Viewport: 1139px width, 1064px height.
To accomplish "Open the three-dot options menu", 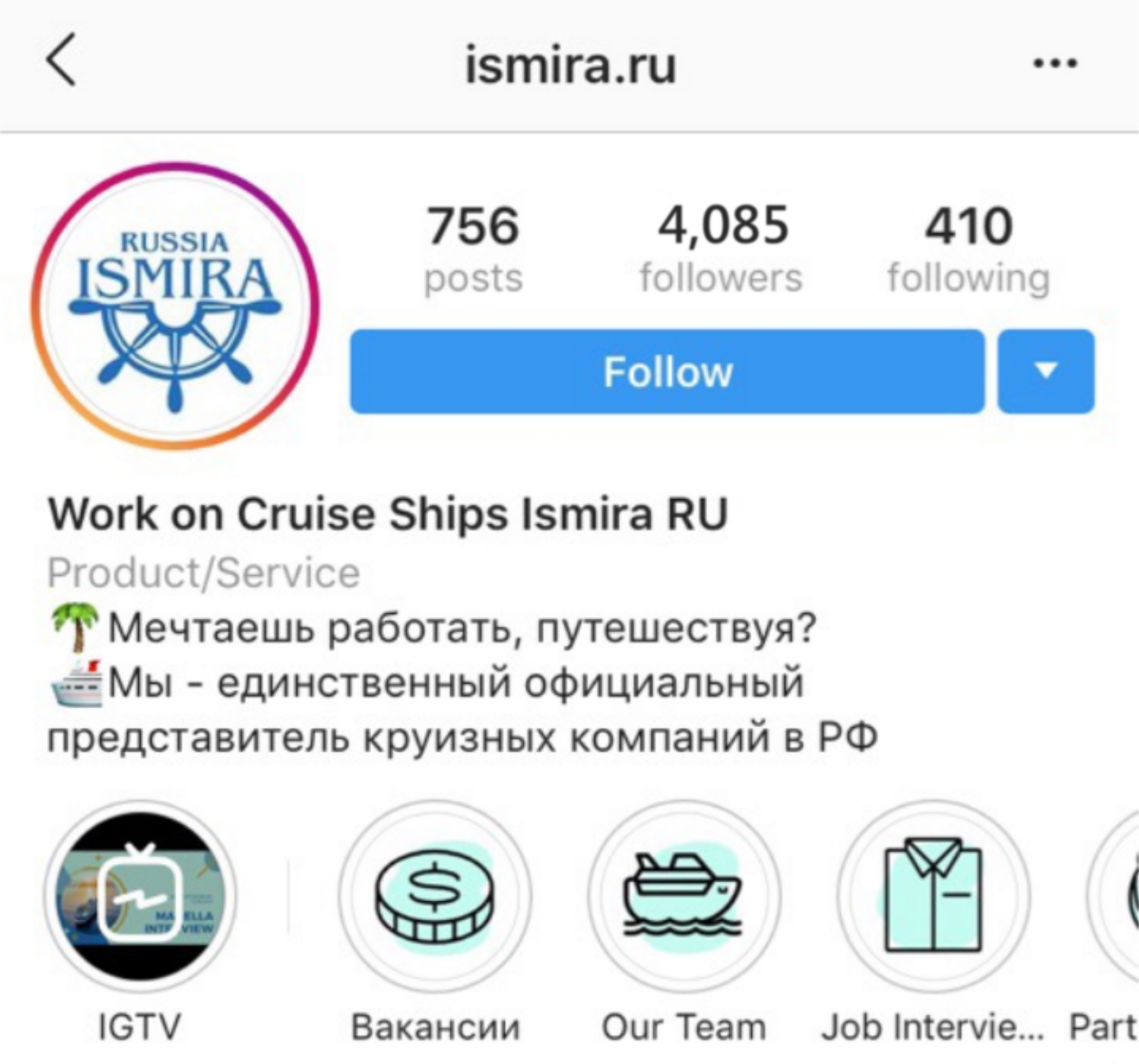I will click(x=1055, y=63).
